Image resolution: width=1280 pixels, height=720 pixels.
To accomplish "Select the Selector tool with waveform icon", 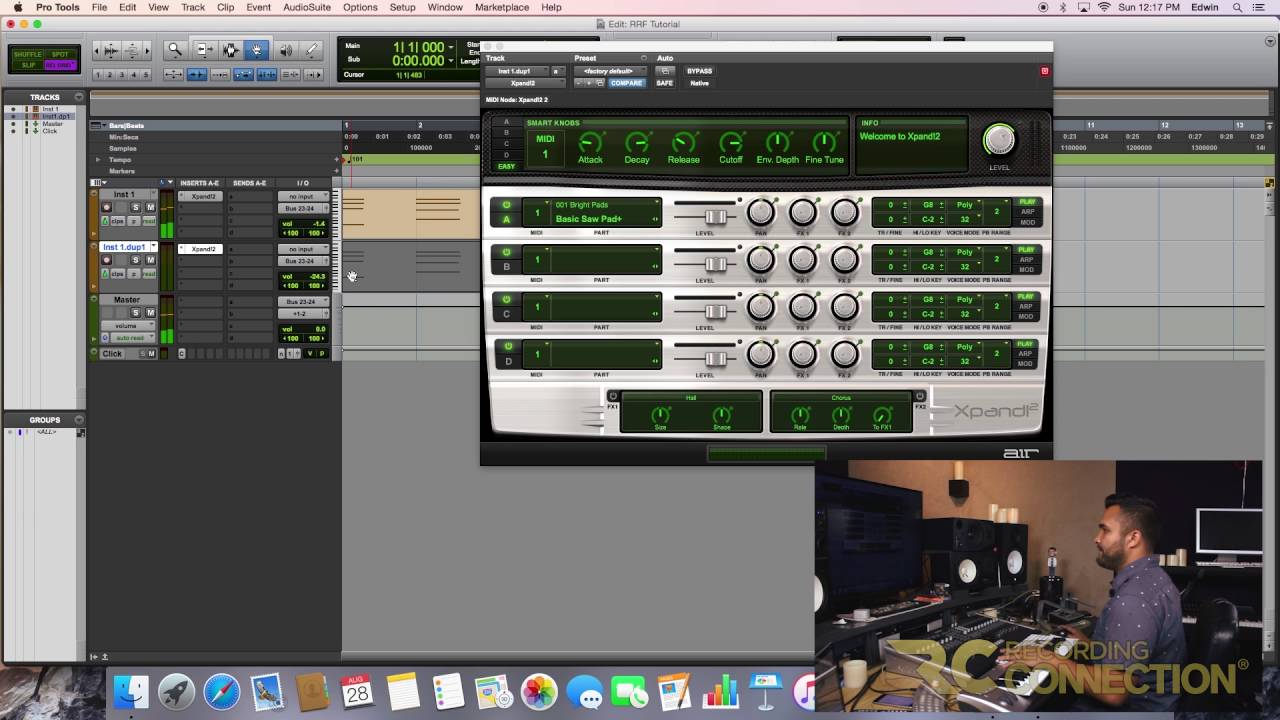I will point(231,49).
